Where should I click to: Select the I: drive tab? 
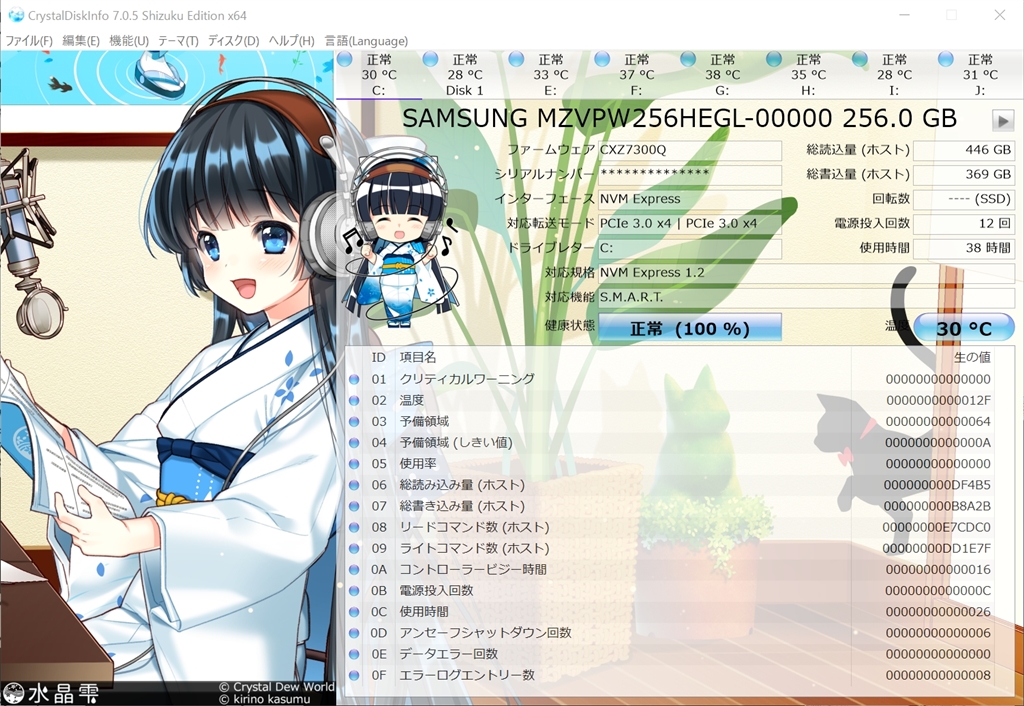[894, 75]
